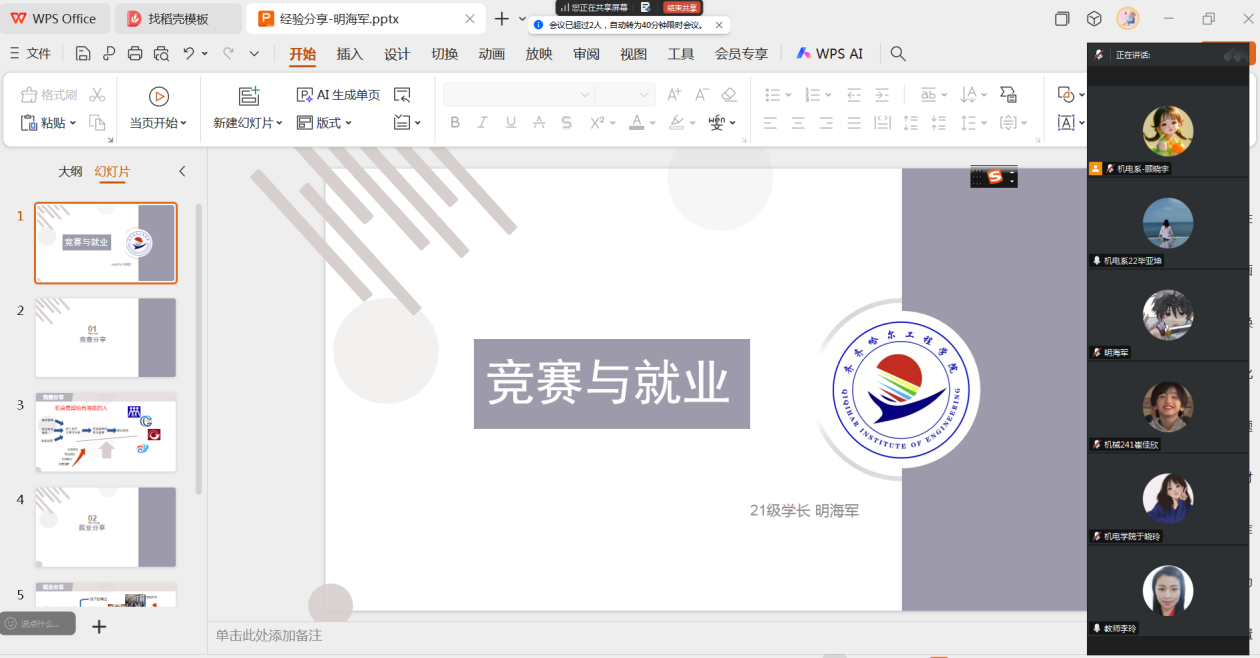Toggle Underline formatting

[x=511, y=123]
